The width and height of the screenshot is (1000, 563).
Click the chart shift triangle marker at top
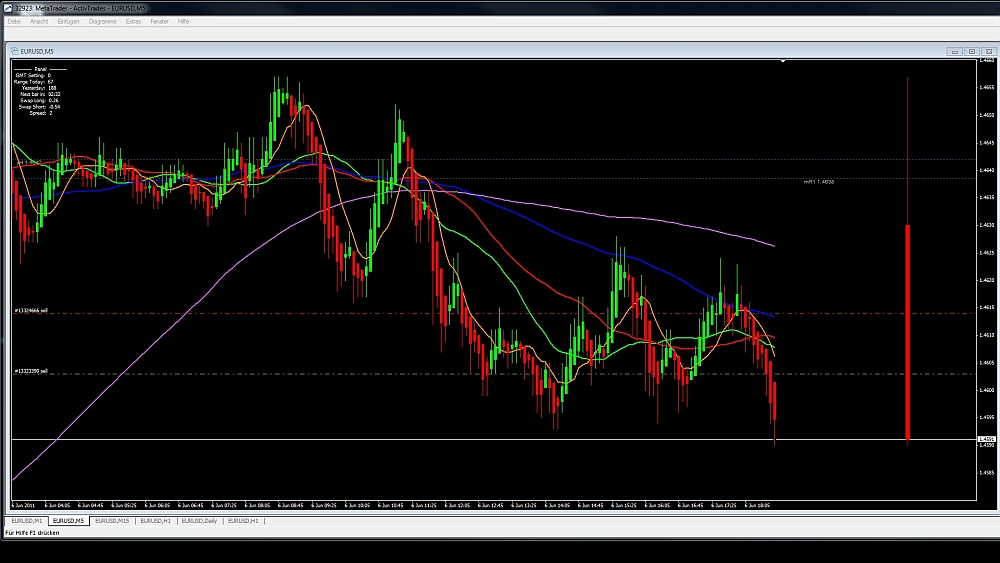click(x=783, y=61)
